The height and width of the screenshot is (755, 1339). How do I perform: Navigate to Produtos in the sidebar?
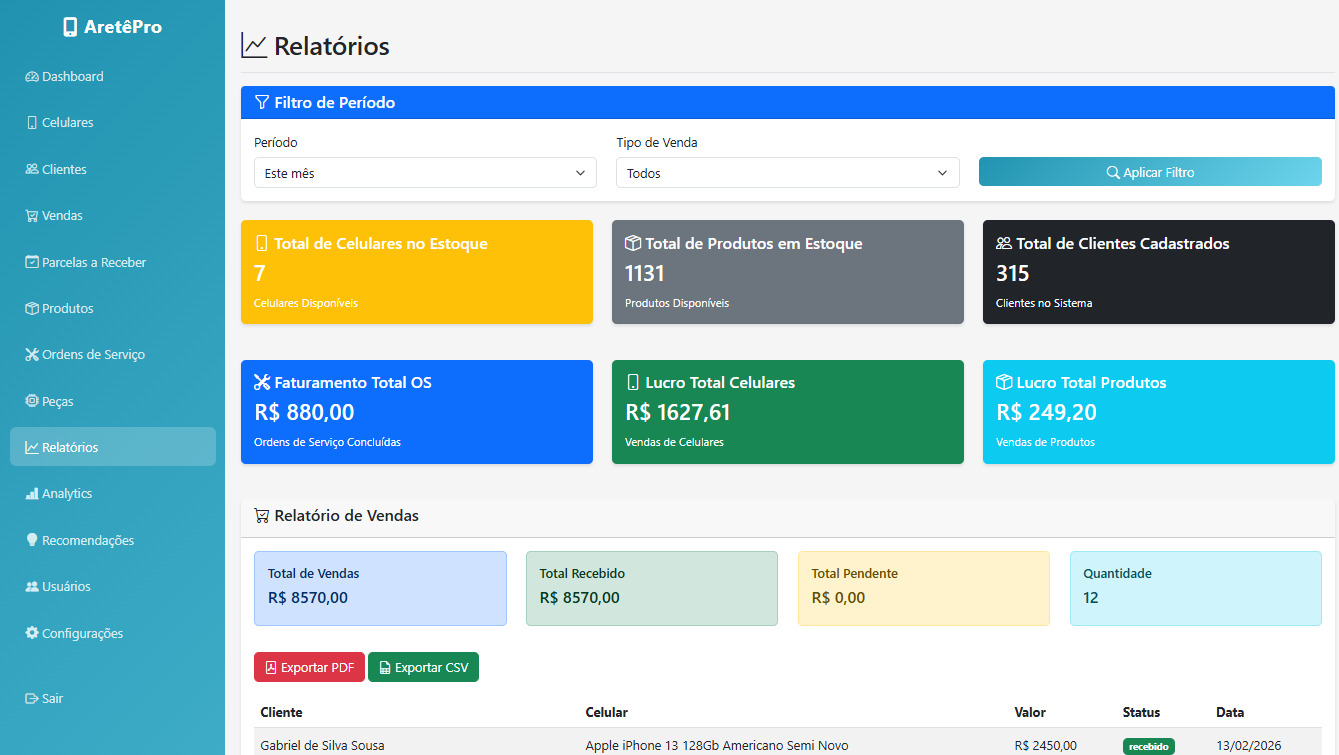coord(67,309)
